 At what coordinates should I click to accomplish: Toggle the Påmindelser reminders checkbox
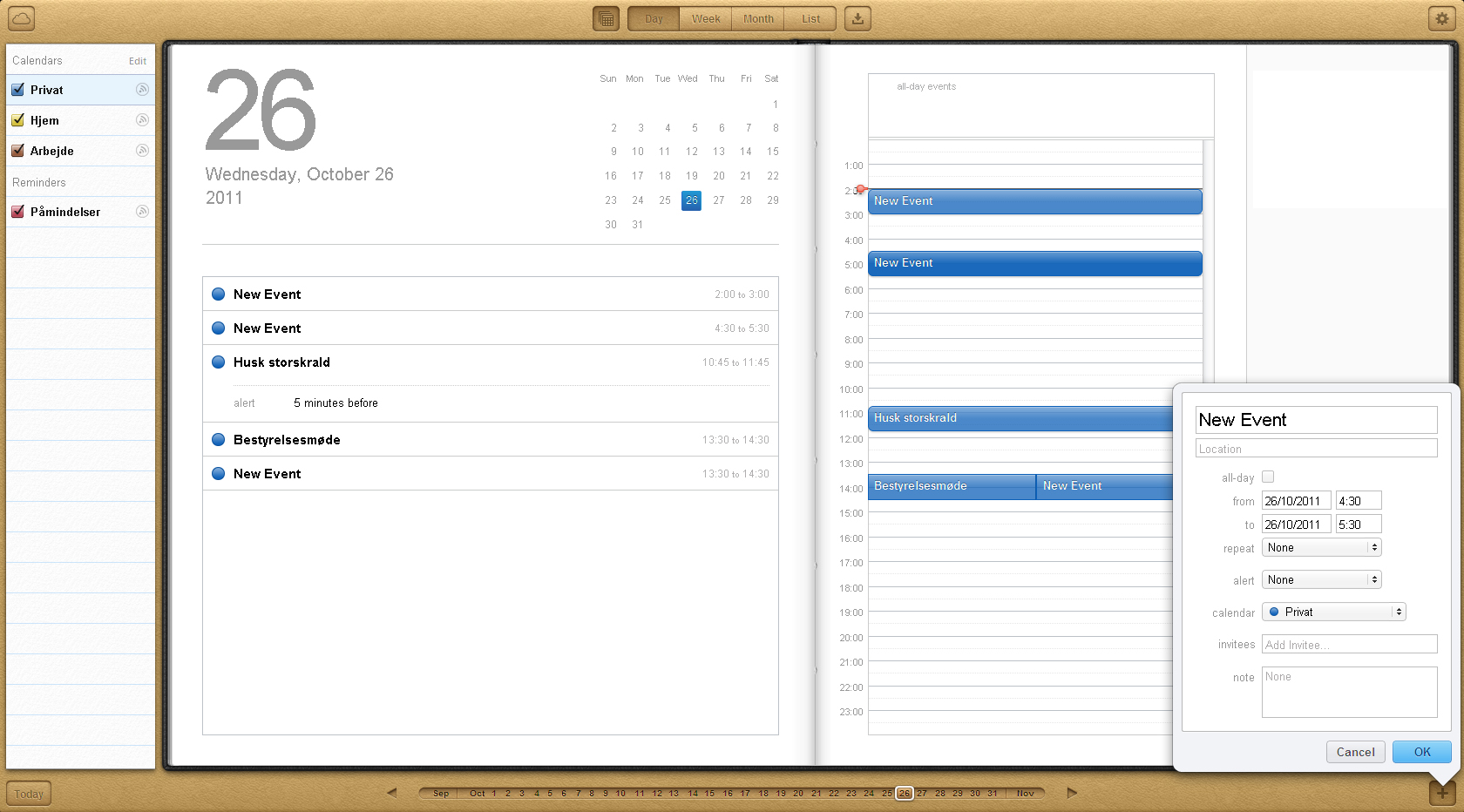pyautogui.click(x=17, y=212)
